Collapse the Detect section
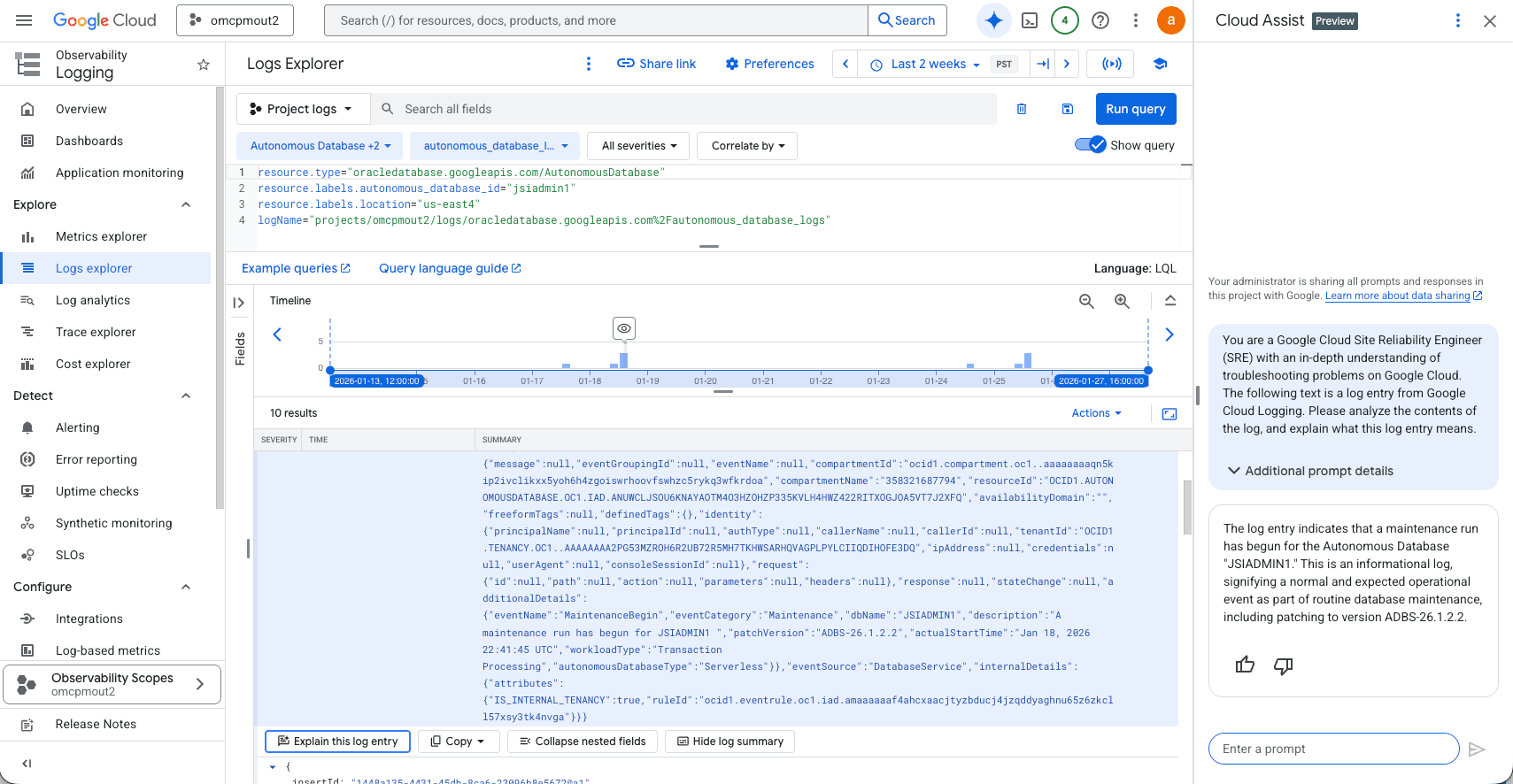1513x784 pixels. (186, 396)
